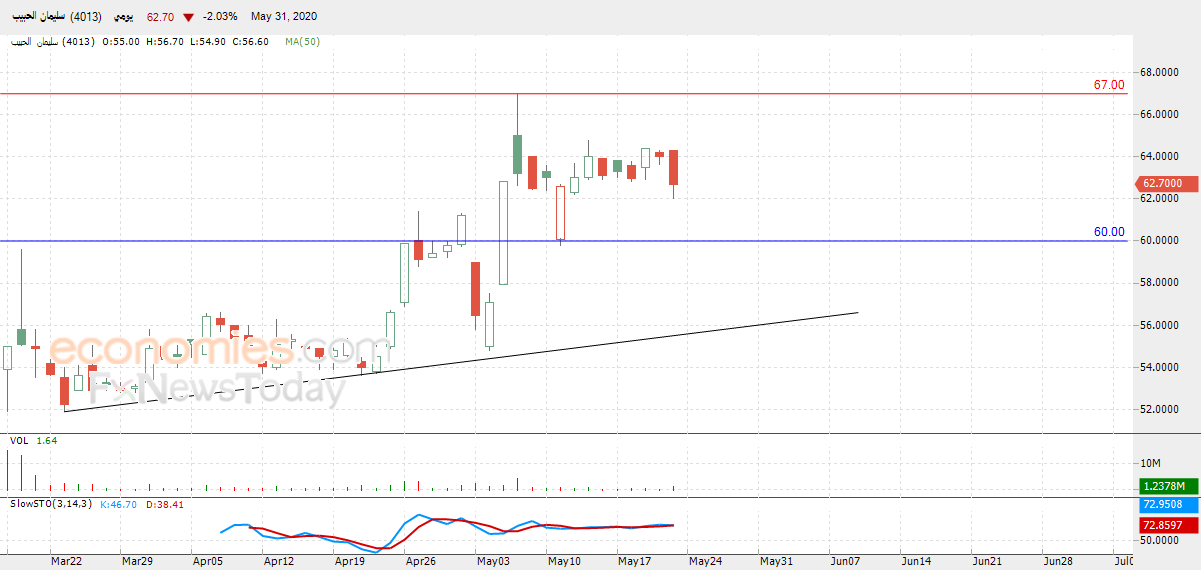Click the red down-arrow price change indicator
Image resolution: width=1201 pixels, height=570 pixels.
click(x=188, y=17)
